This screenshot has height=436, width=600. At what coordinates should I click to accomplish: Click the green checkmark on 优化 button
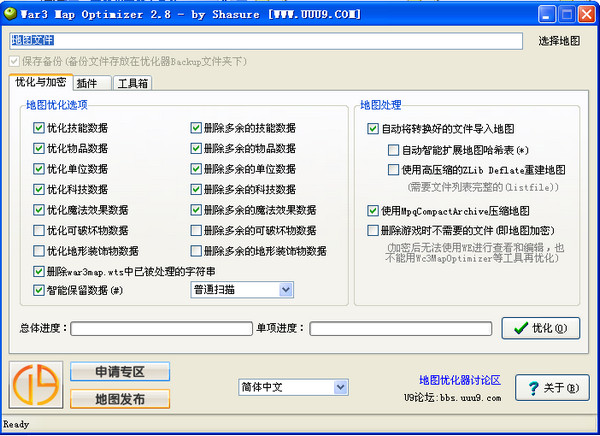(521, 328)
